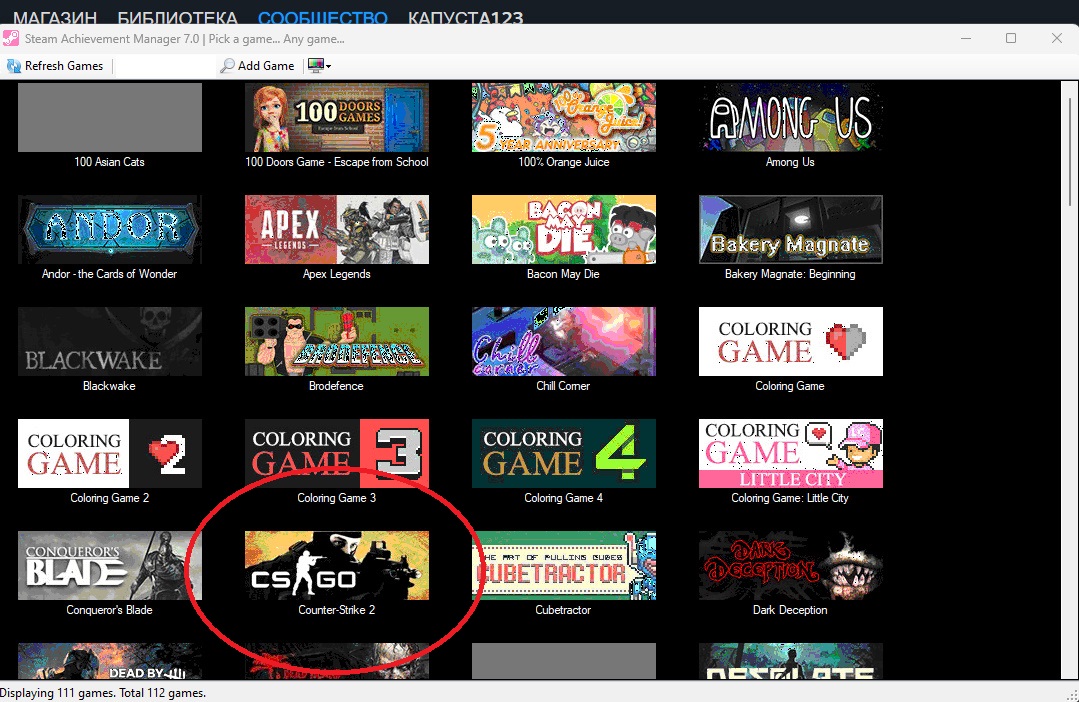Screen dimensions: 1079x702
Task: Click the 'Blackwake' caption text
Action: point(109,386)
